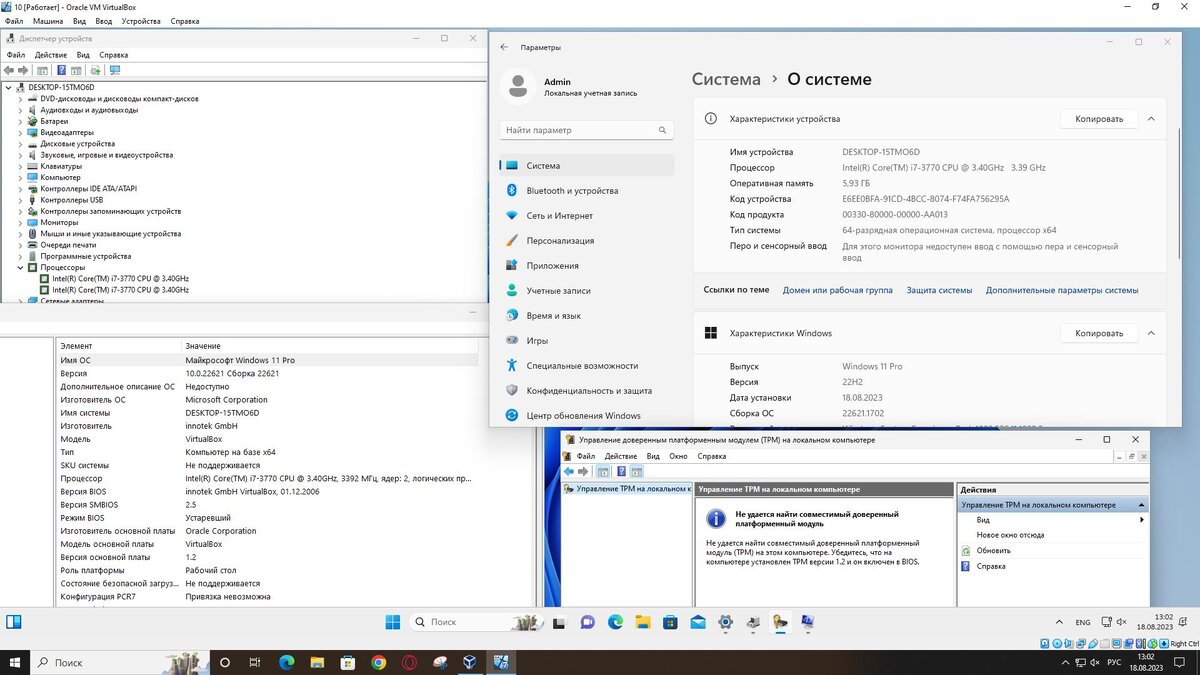Open Домен или рабочая группа link

pos(838,290)
